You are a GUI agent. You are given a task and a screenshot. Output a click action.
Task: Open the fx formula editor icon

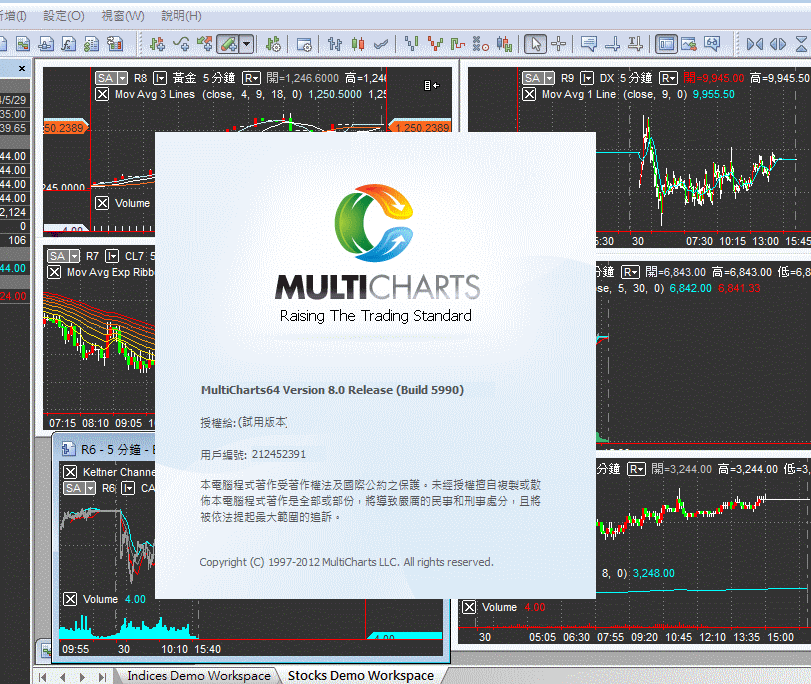(69, 44)
